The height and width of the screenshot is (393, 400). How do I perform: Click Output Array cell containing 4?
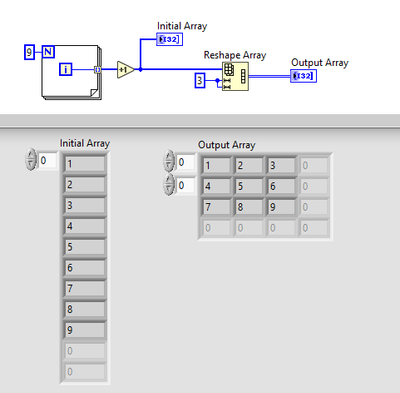[216, 186]
